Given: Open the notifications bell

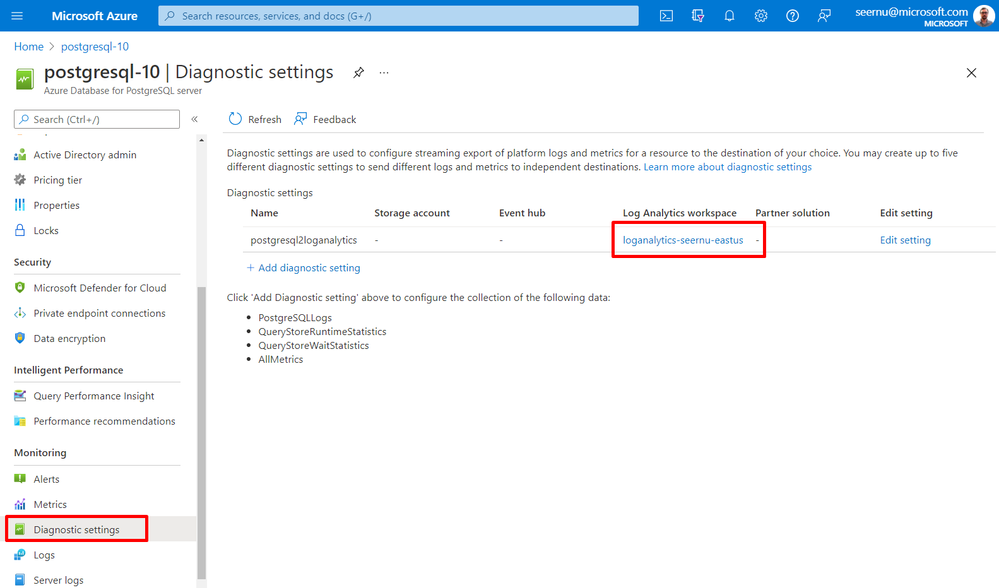Looking at the screenshot, I should [x=729, y=16].
